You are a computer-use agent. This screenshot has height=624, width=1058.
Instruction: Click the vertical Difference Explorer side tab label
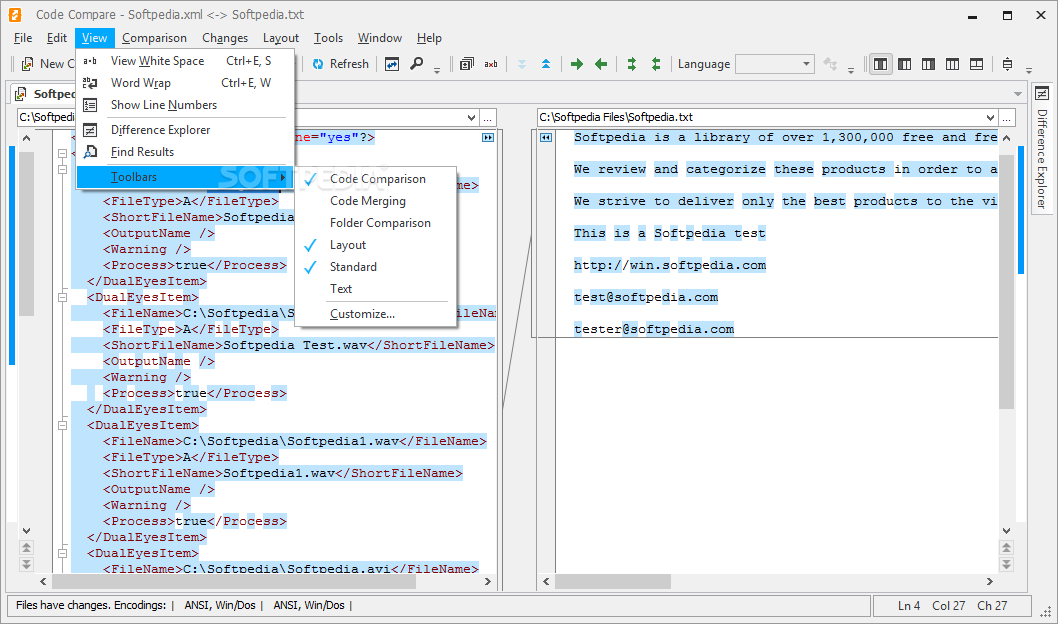[1042, 159]
